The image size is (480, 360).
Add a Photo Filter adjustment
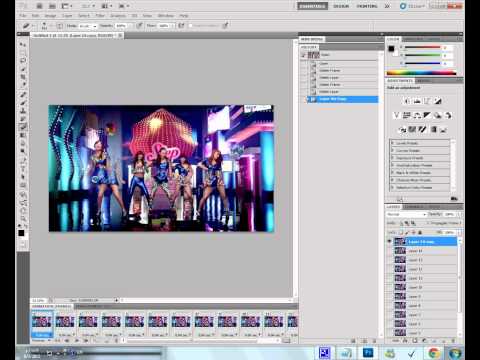(438, 115)
